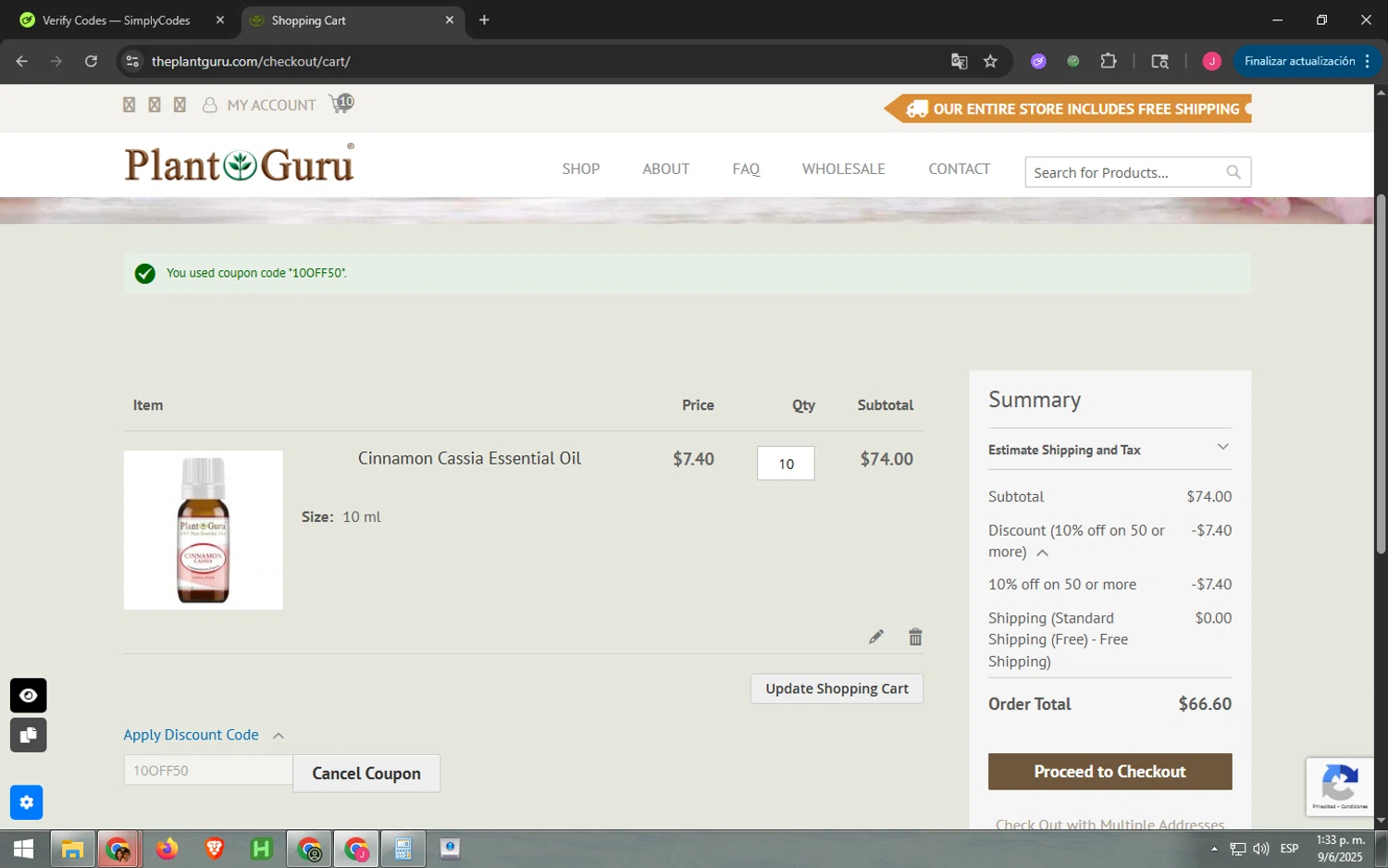Viewport: 1388px width, 868px height.
Task: Open the WHOLESALE page
Action: pyautogui.click(x=844, y=168)
